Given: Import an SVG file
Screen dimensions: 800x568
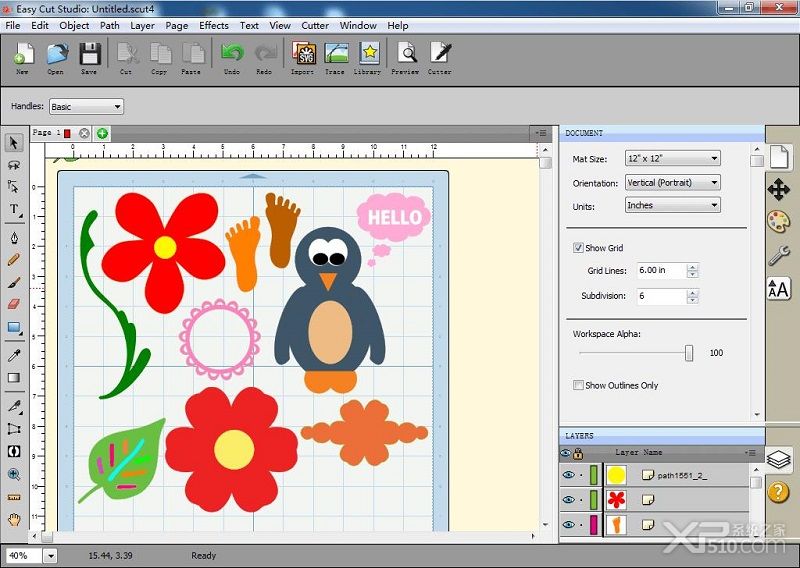Looking at the screenshot, I should pyautogui.click(x=303, y=58).
